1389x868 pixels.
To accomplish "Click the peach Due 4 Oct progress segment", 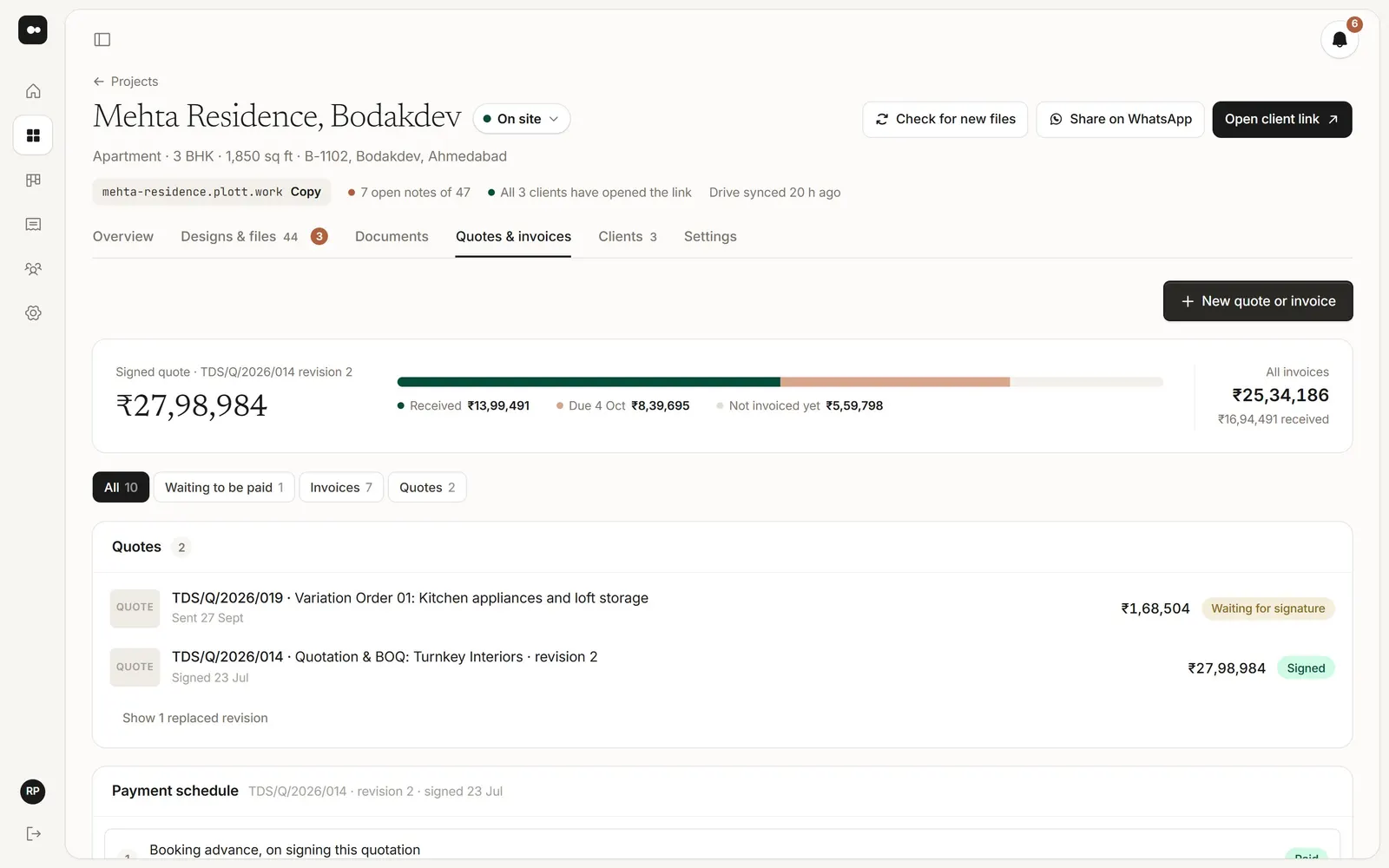I will point(895,382).
